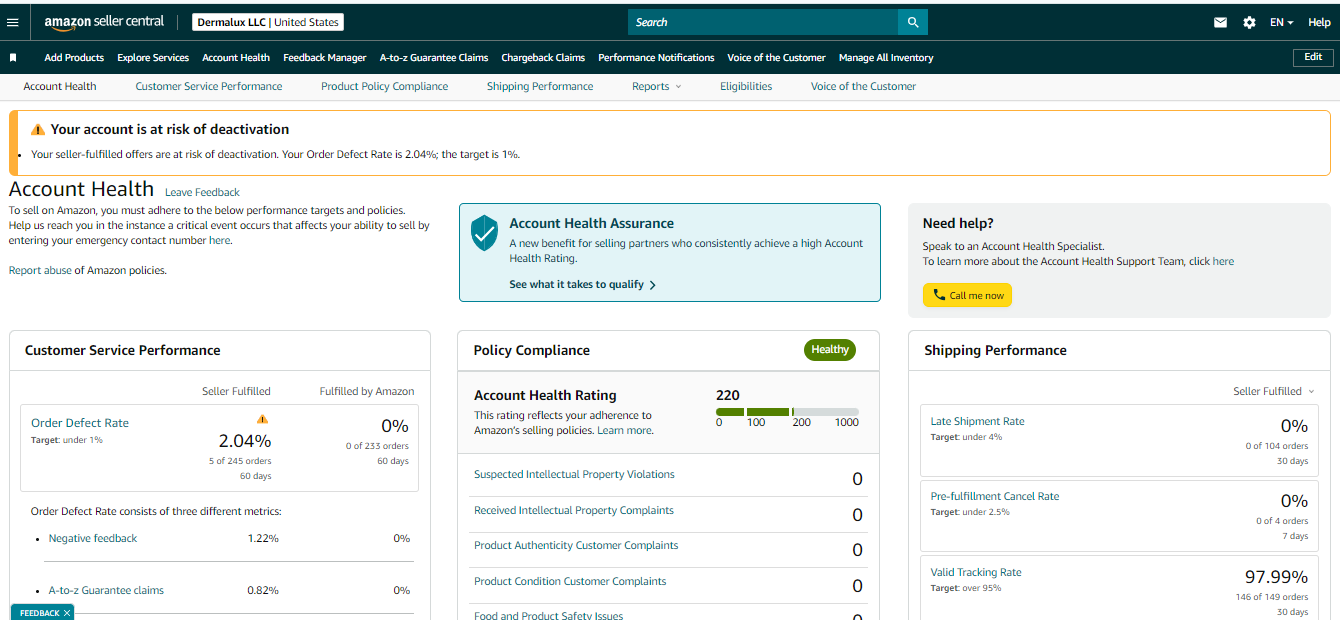1340x620 pixels.
Task: Open Performance Notifications in favorites bar
Action: click(656, 58)
